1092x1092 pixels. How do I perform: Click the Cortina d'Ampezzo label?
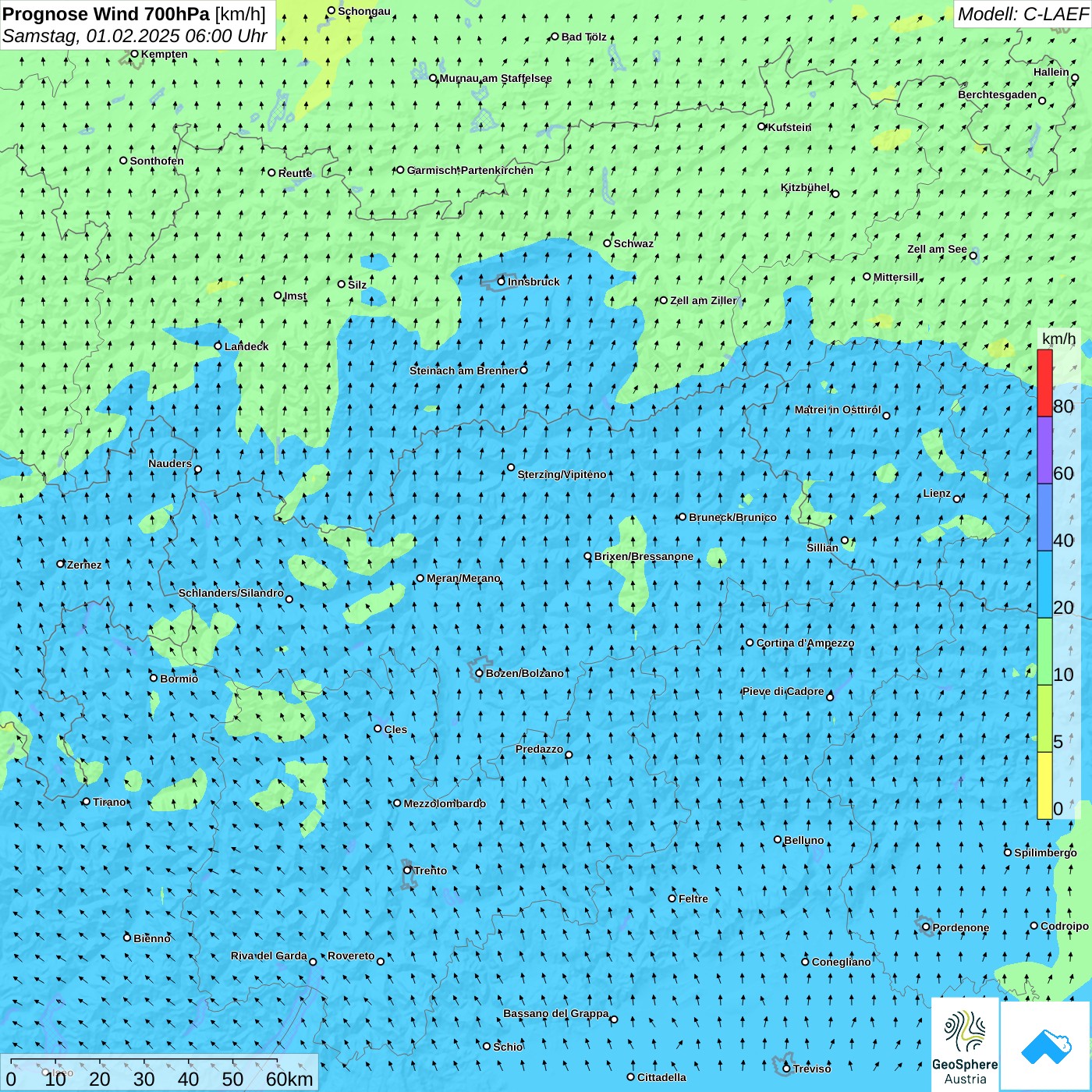tap(805, 643)
